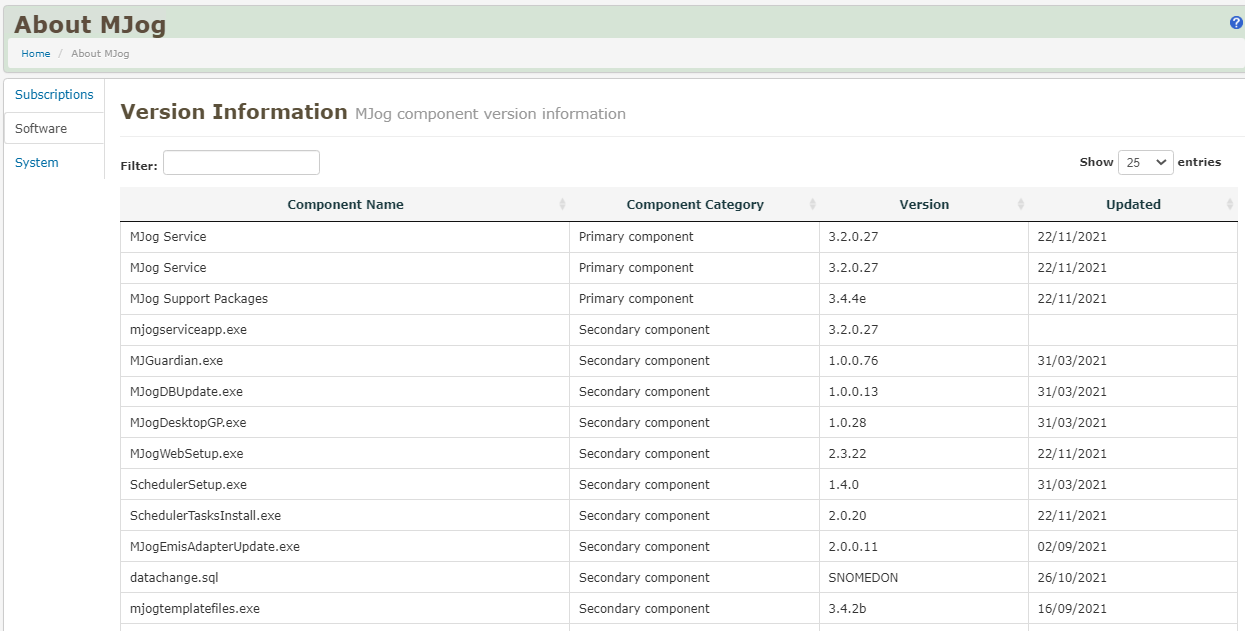
Task: Click sort arrows in Component Category header
Action: 812,205
